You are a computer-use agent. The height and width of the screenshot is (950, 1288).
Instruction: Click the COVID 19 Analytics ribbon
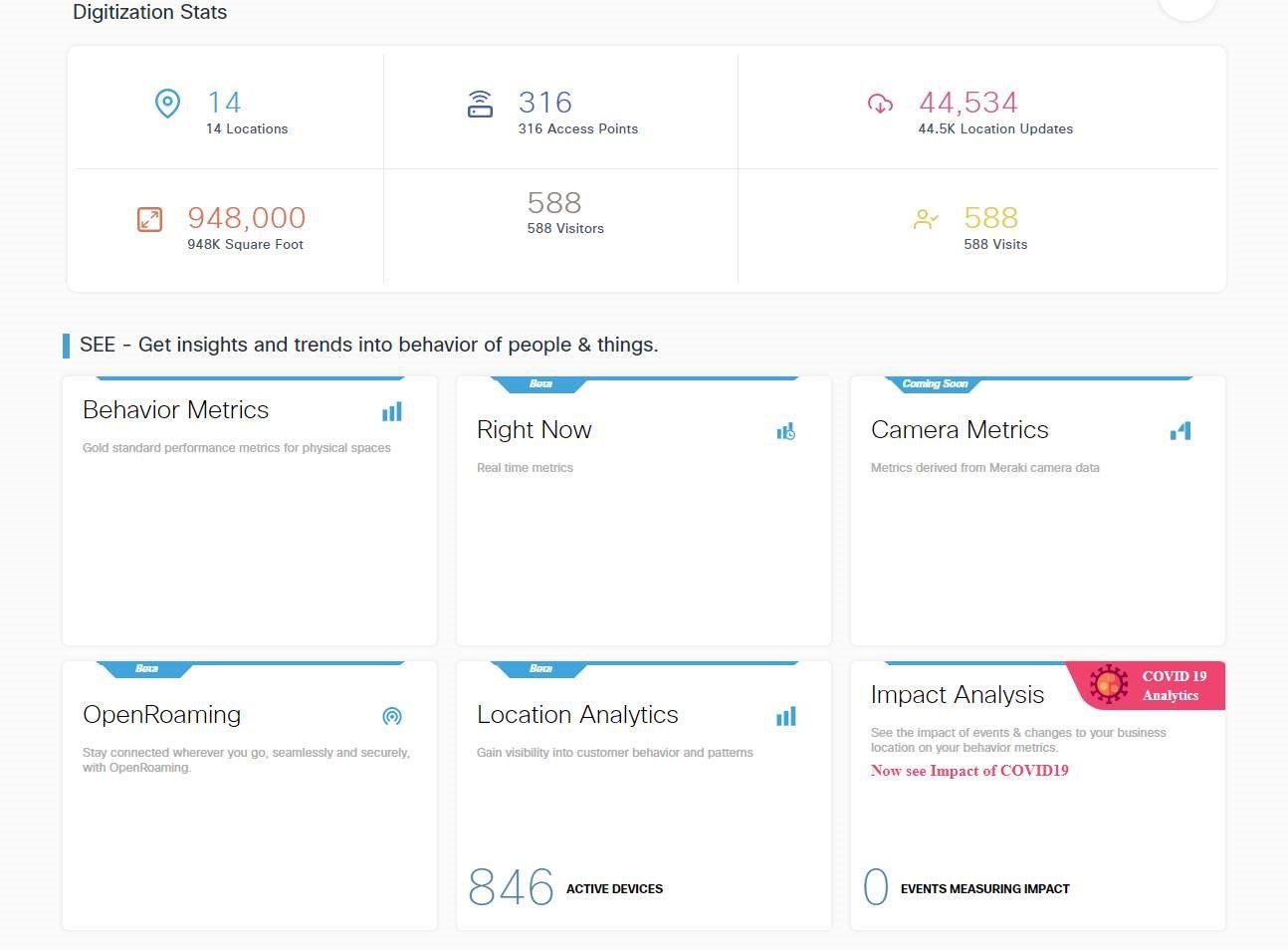(1173, 685)
